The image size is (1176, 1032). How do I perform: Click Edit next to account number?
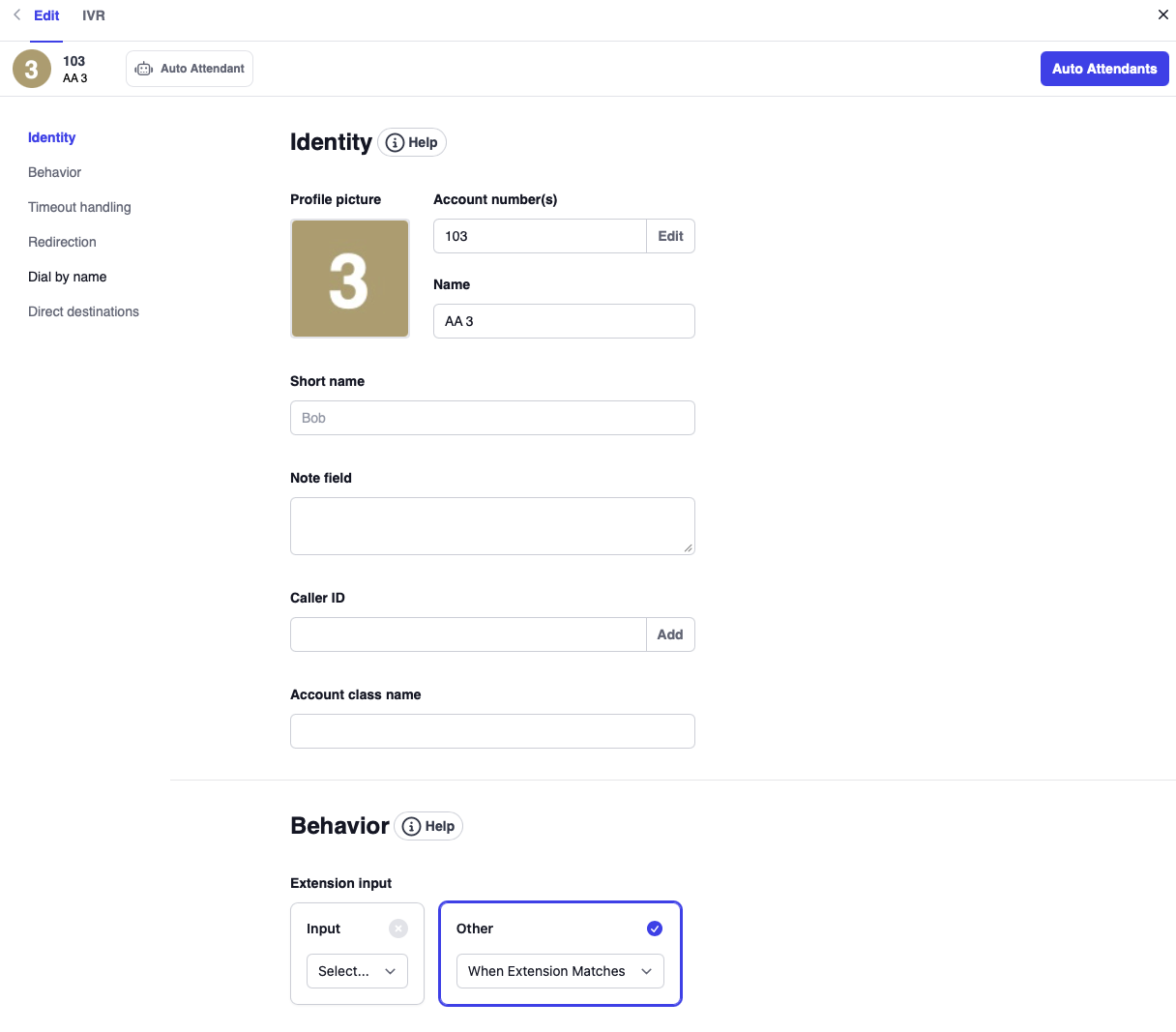670,236
